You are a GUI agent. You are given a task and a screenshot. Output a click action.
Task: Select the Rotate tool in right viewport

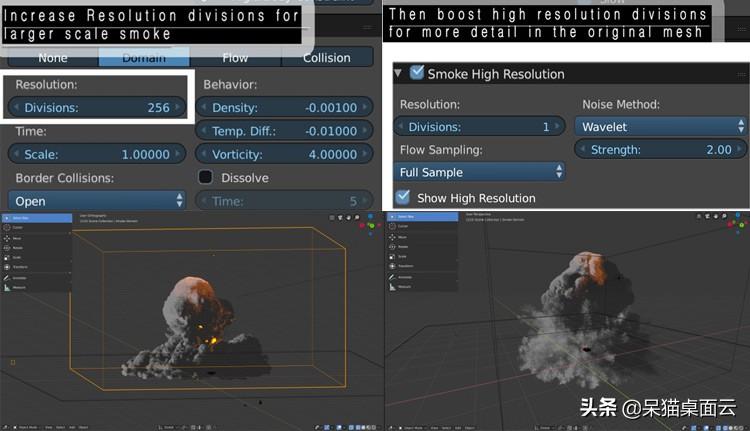(422, 247)
